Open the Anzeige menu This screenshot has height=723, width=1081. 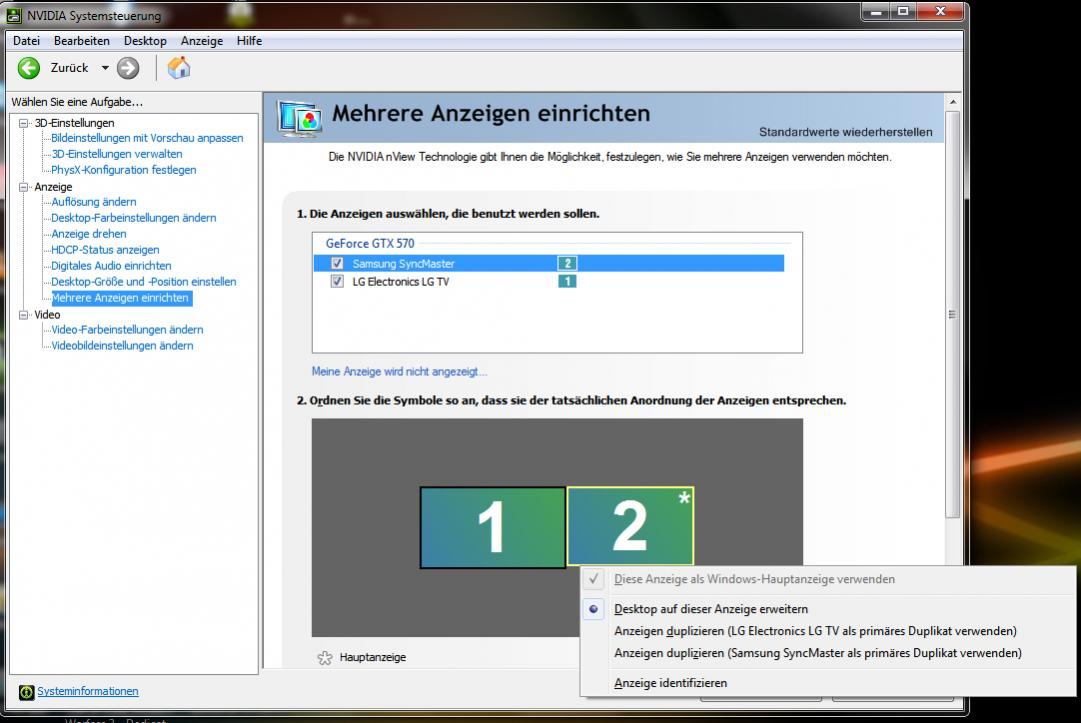tap(202, 41)
